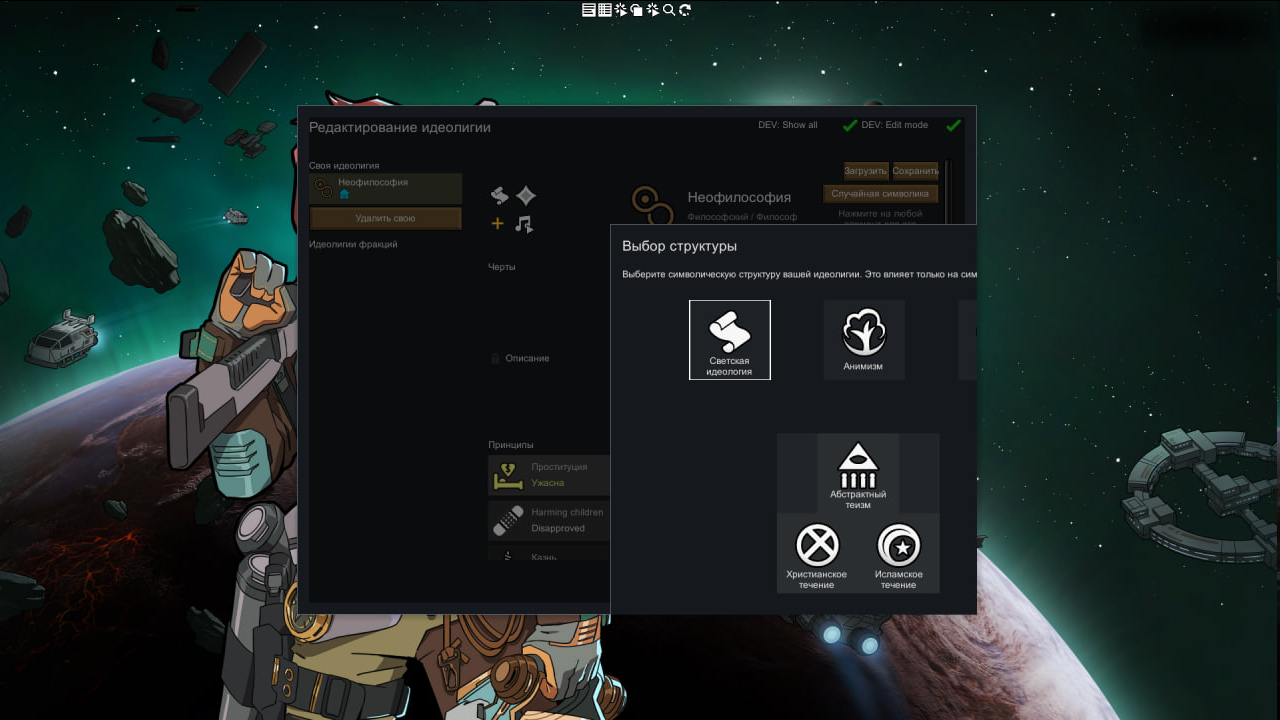Viewport: 1280px width, 720px height.
Task: Select the Светская идеология structure
Action: point(730,340)
